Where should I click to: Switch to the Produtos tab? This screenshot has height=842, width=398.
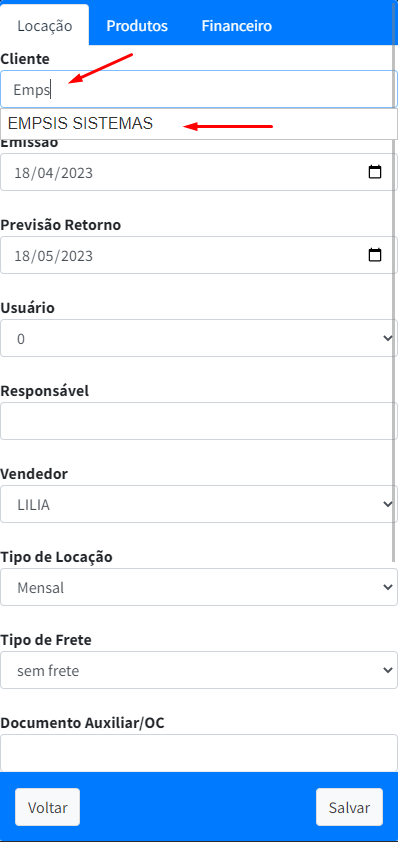point(137,26)
